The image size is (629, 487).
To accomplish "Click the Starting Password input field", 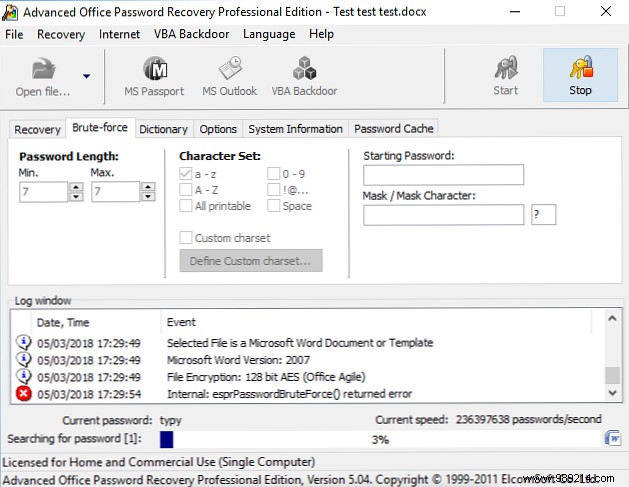I will pyautogui.click(x=444, y=175).
